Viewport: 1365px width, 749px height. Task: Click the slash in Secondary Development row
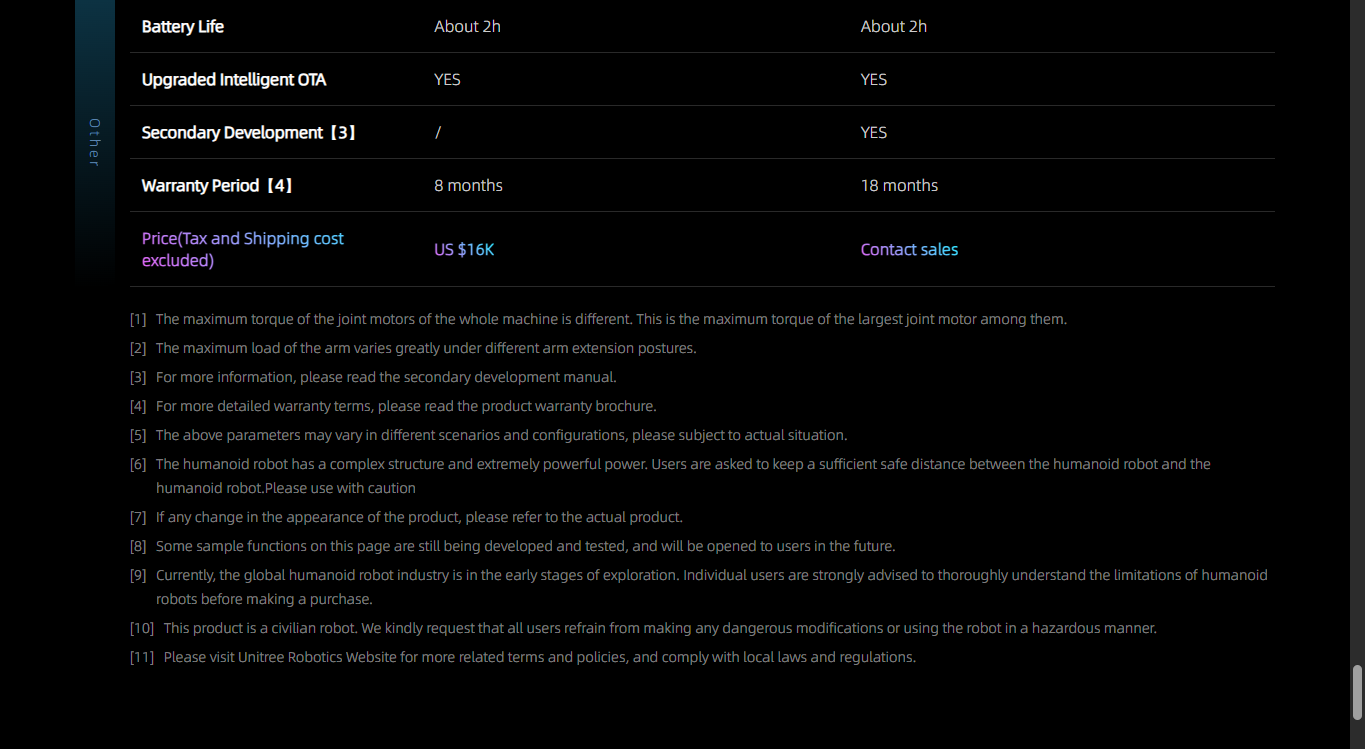438,133
